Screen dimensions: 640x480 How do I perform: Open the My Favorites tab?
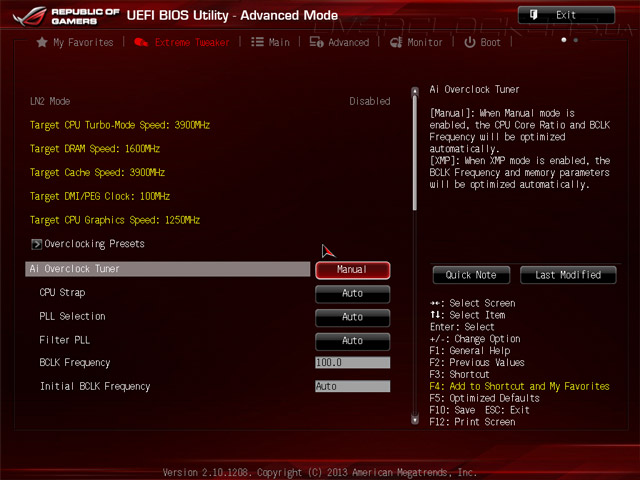click(x=75, y=42)
